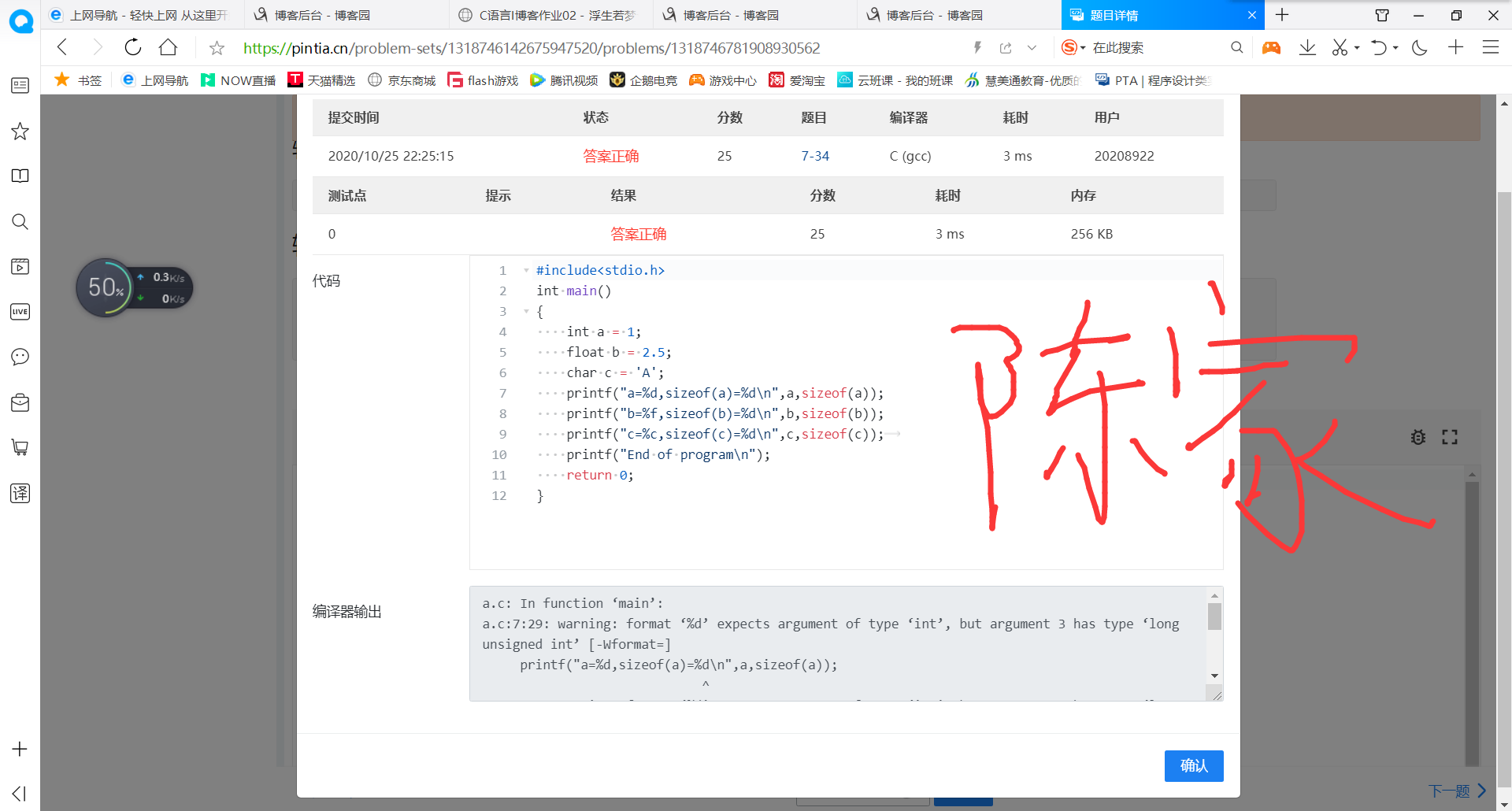Open 京东商城 bookmark
This screenshot has width=1512, height=811.
click(x=402, y=80)
